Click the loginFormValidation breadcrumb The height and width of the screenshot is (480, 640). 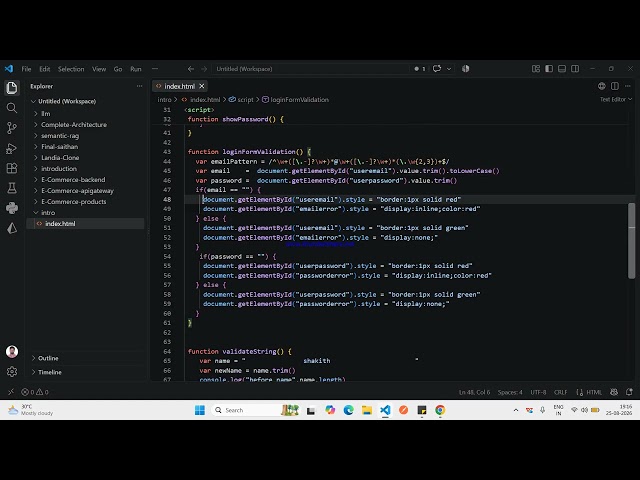pyautogui.click(x=296, y=100)
